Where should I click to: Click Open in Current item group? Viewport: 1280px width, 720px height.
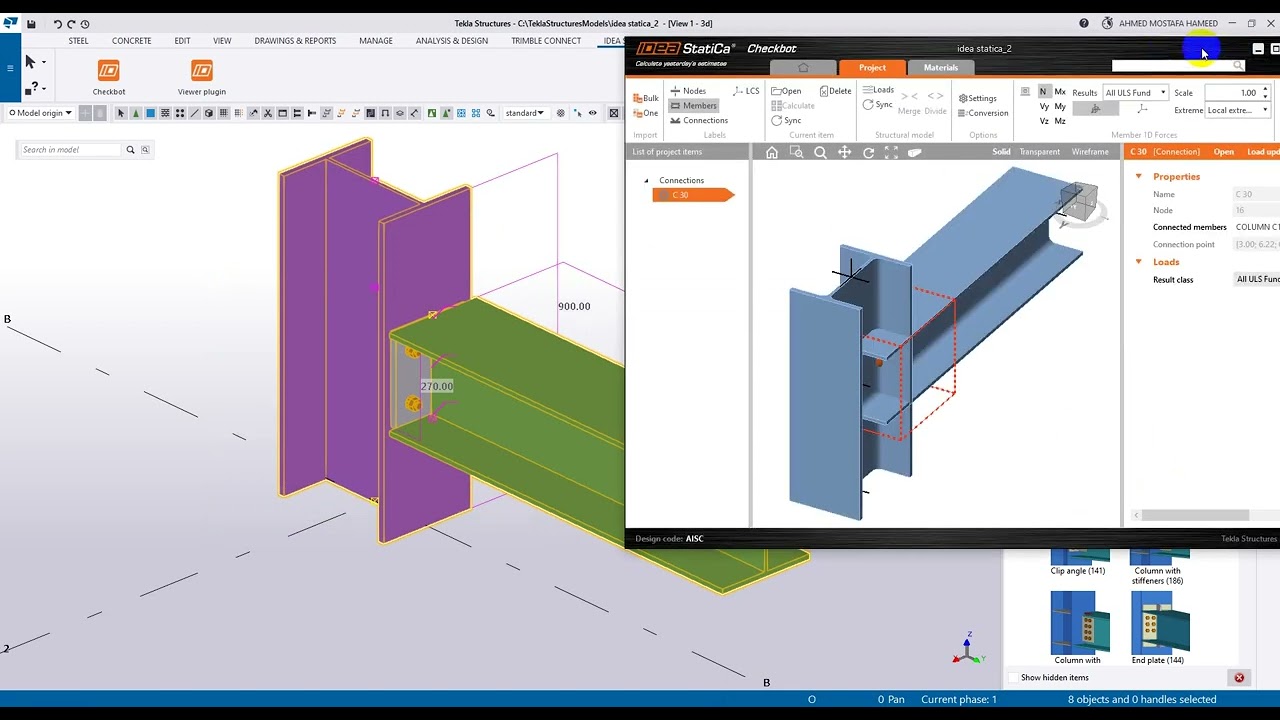point(786,91)
